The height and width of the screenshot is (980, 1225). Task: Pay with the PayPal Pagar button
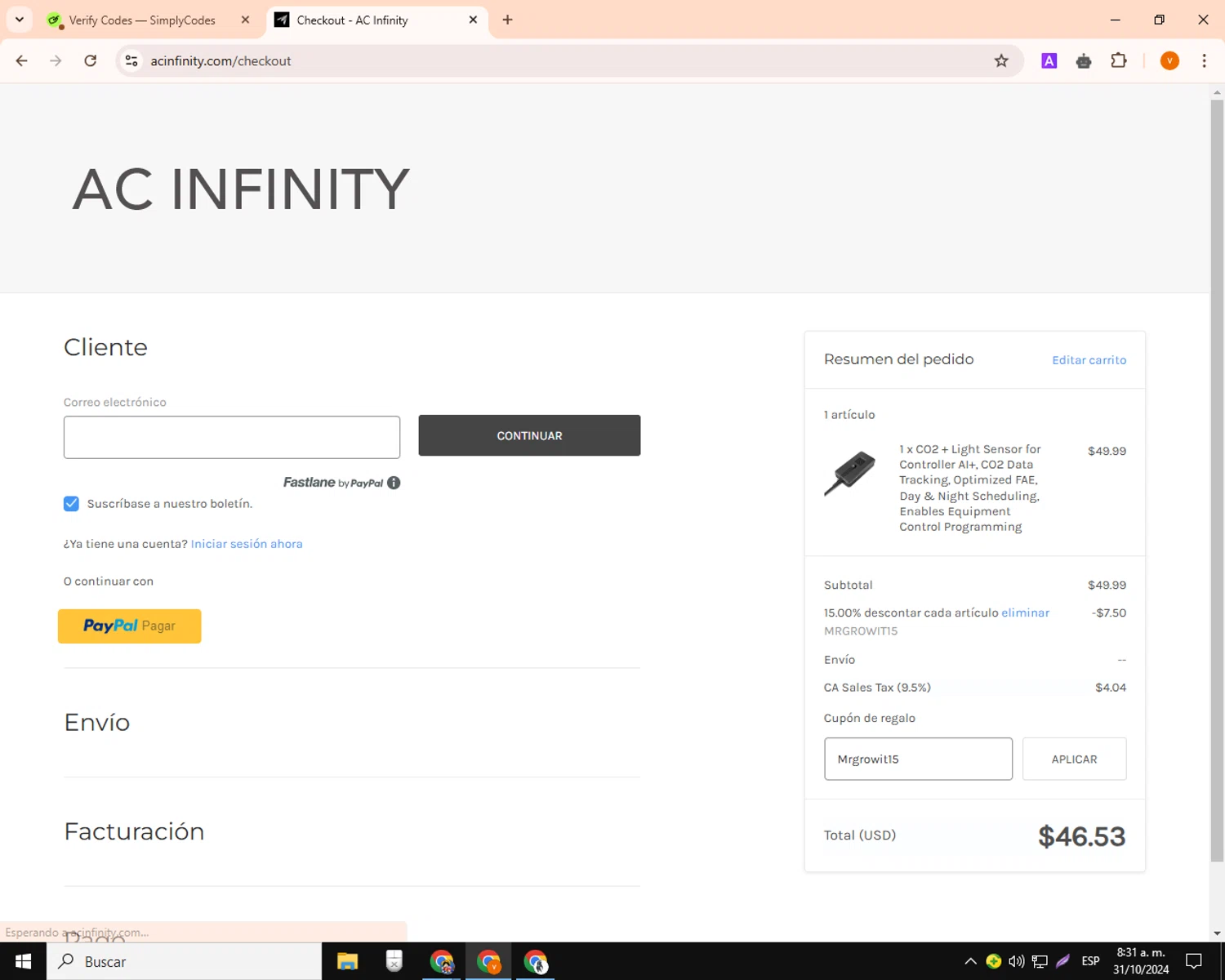click(129, 626)
